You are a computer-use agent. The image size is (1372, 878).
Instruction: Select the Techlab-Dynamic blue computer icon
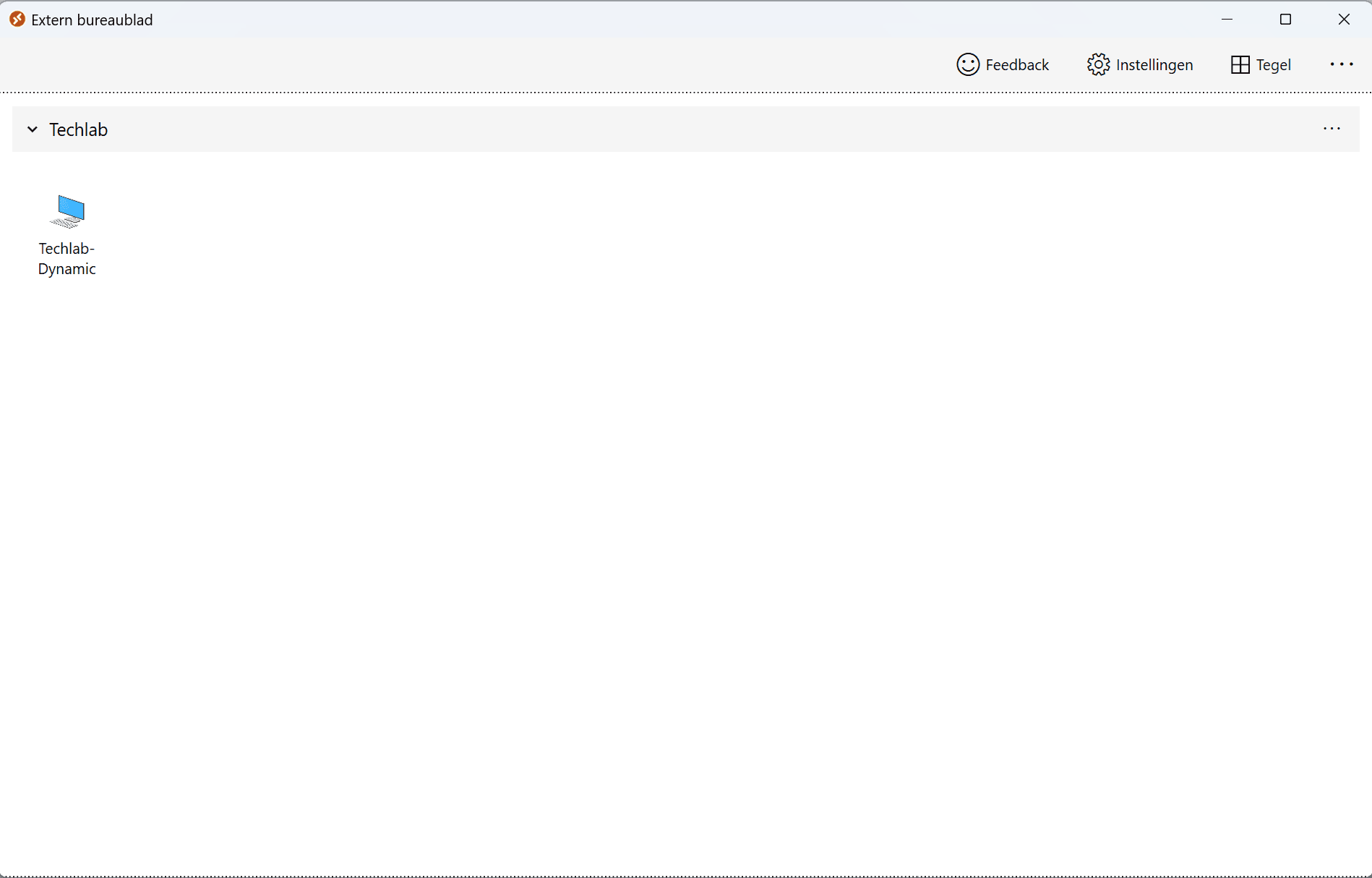pos(69,211)
